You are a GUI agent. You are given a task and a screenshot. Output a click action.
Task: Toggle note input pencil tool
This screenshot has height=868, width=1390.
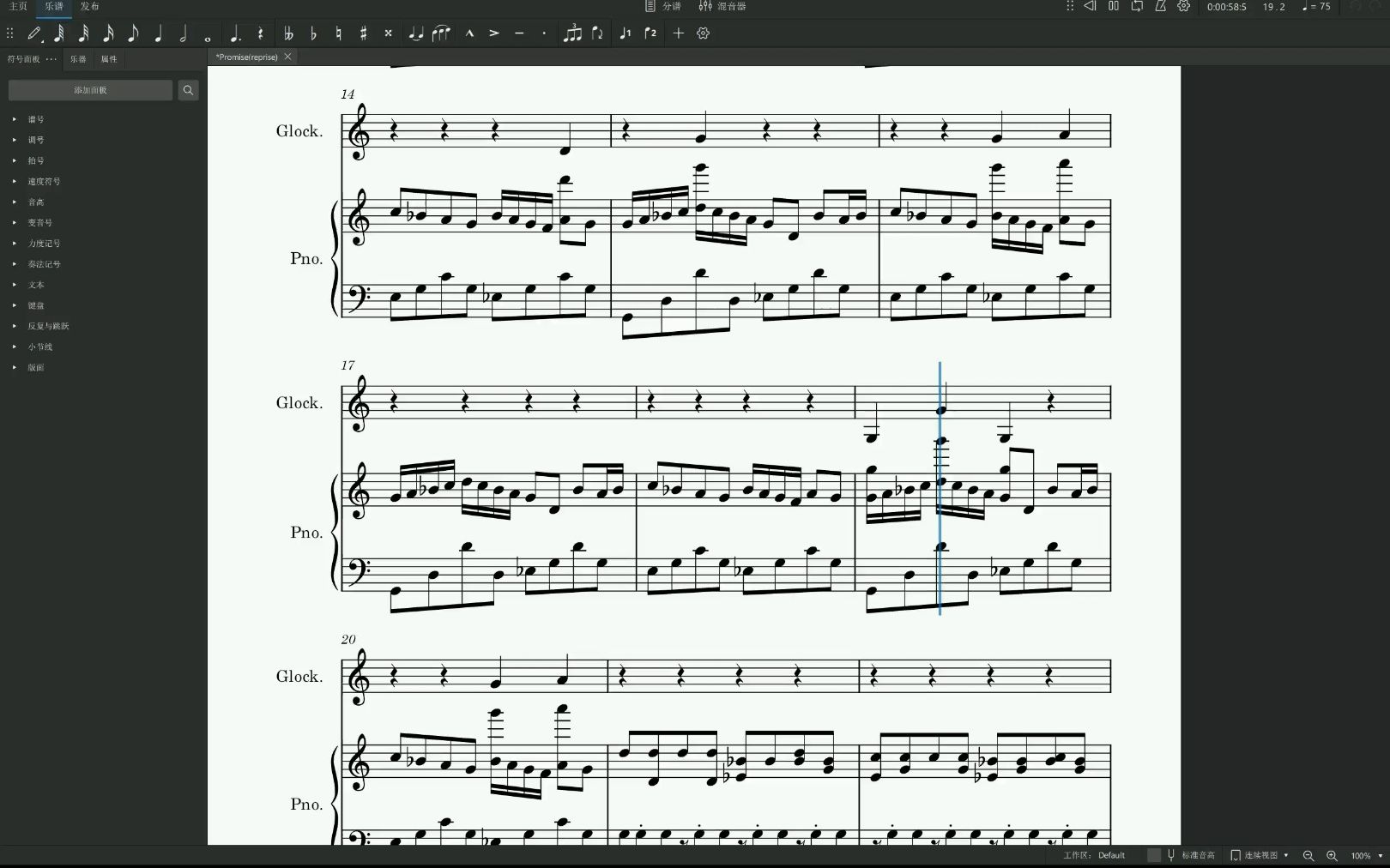pos(34,33)
